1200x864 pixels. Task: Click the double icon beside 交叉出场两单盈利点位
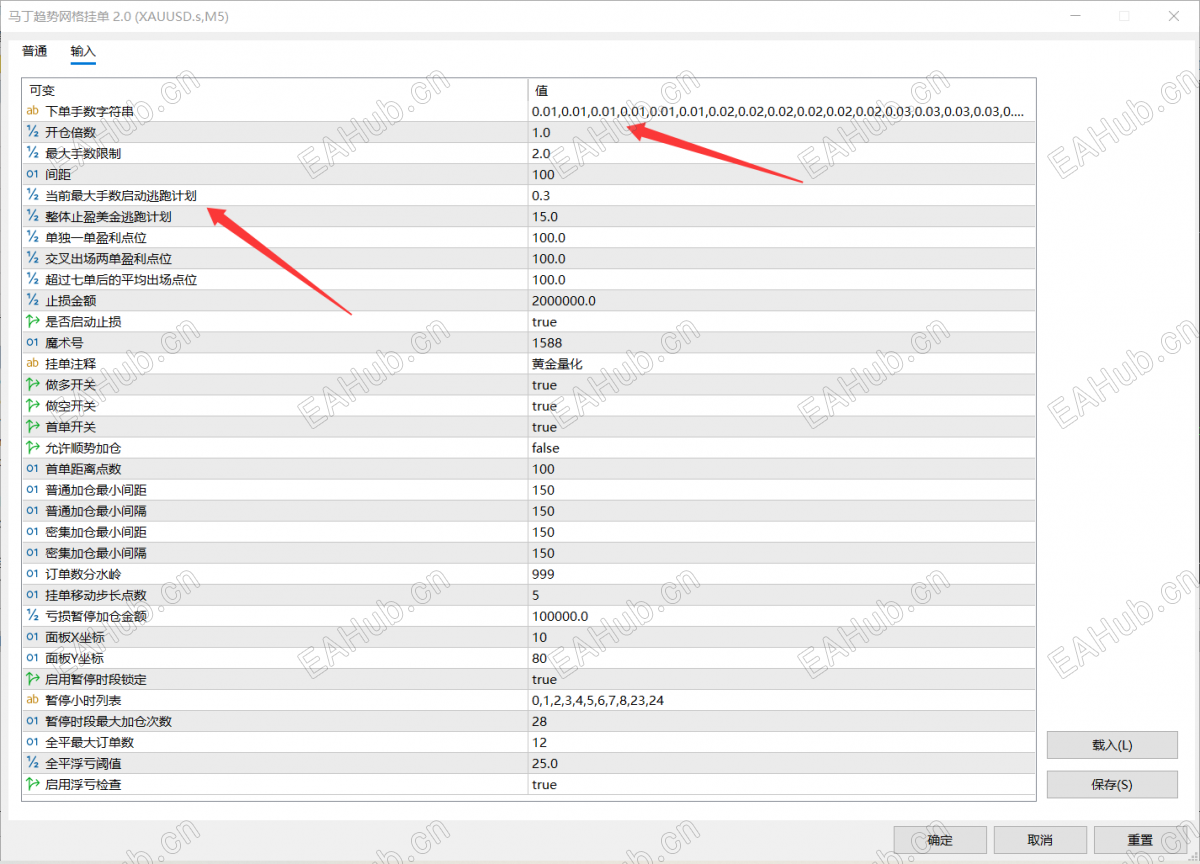(33, 258)
